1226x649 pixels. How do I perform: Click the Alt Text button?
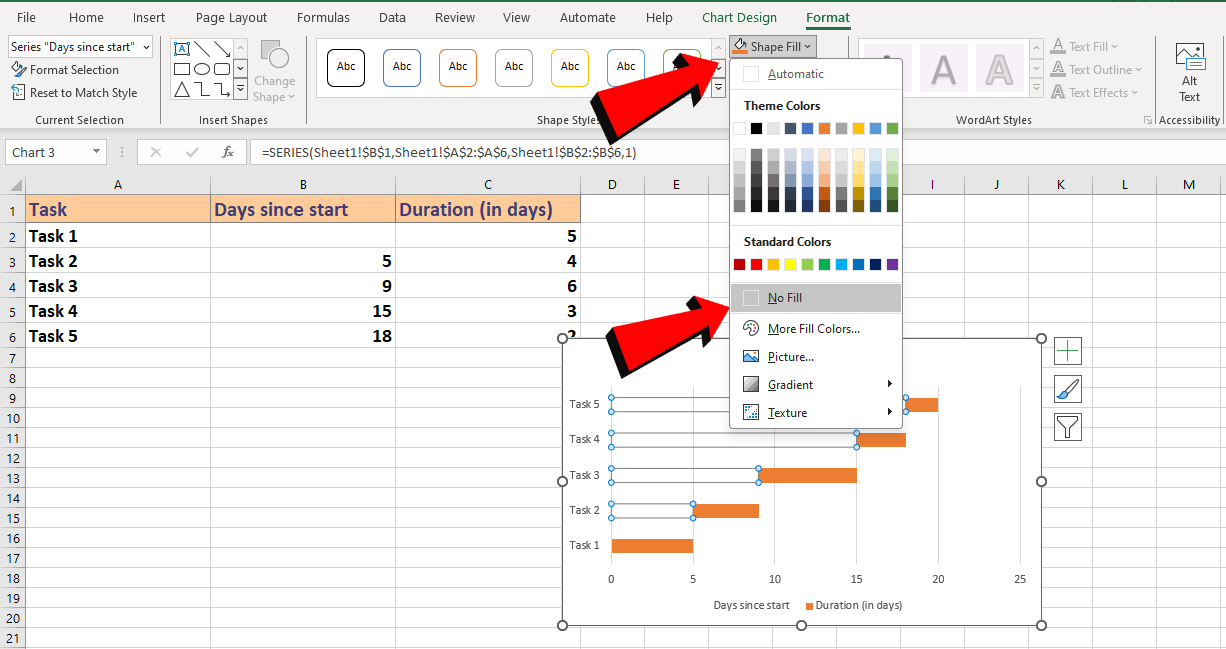(1188, 70)
